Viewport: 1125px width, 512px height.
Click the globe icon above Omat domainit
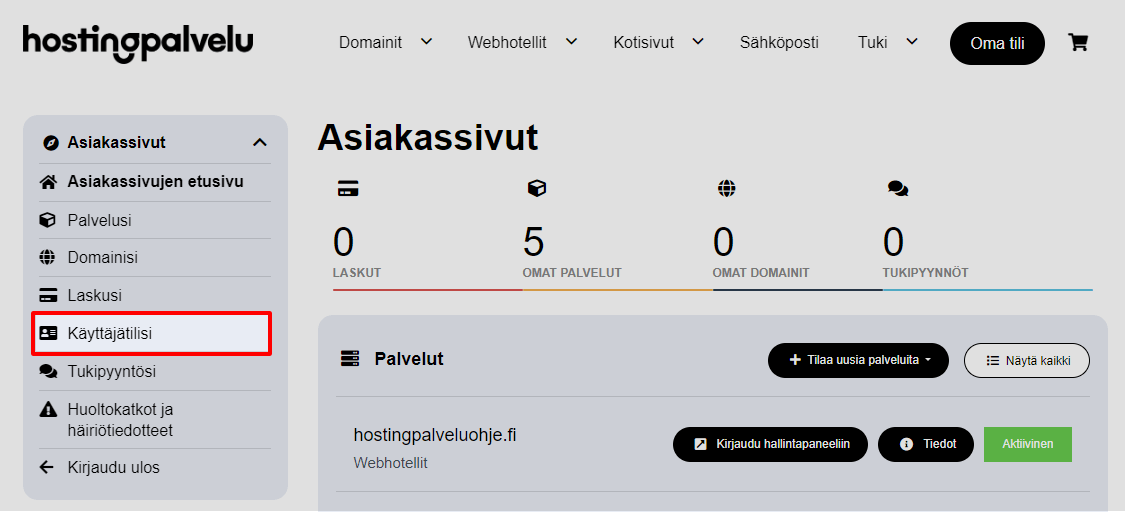726,188
